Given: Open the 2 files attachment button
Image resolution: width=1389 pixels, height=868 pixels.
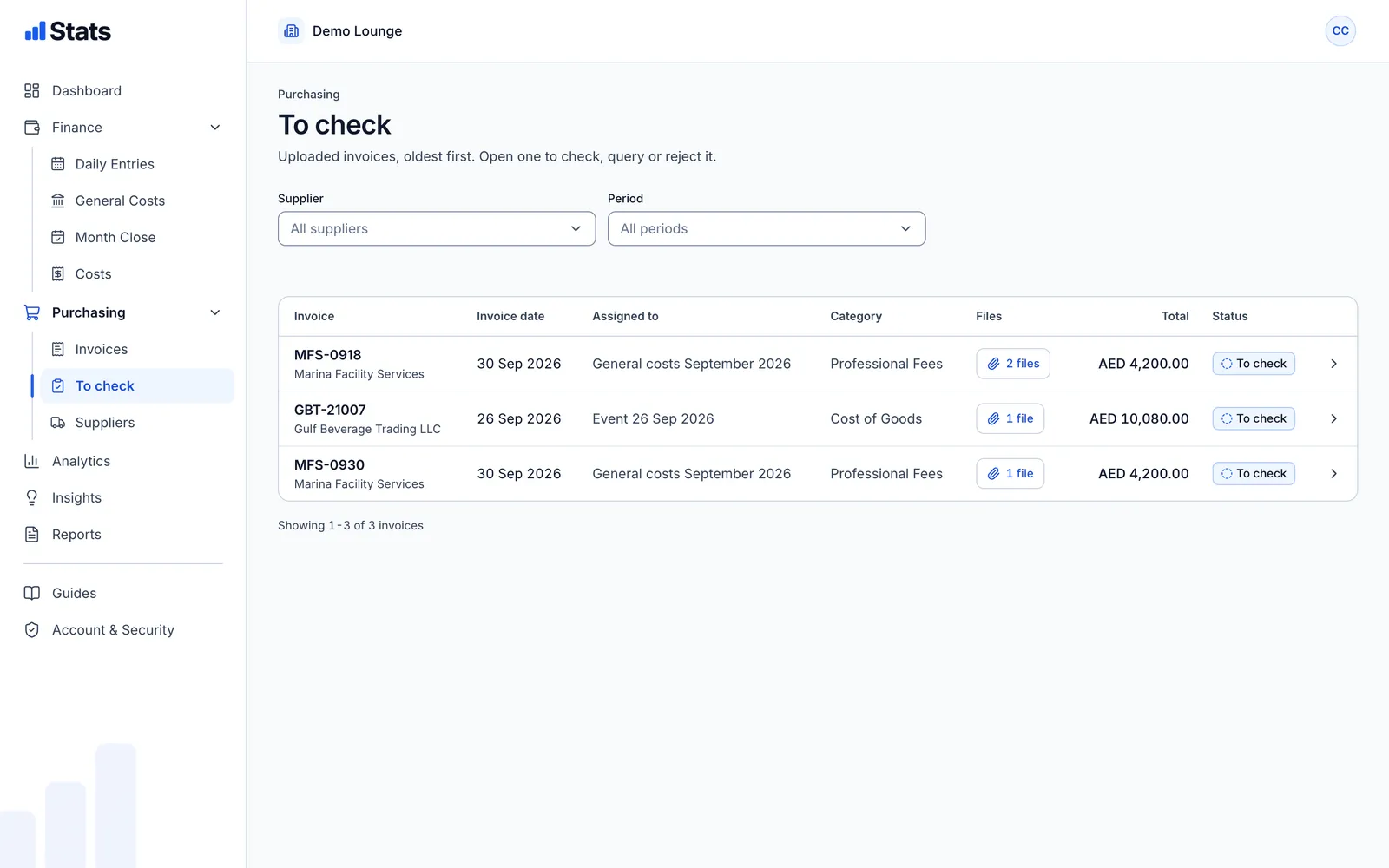Looking at the screenshot, I should pyautogui.click(x=1013, y=364).
